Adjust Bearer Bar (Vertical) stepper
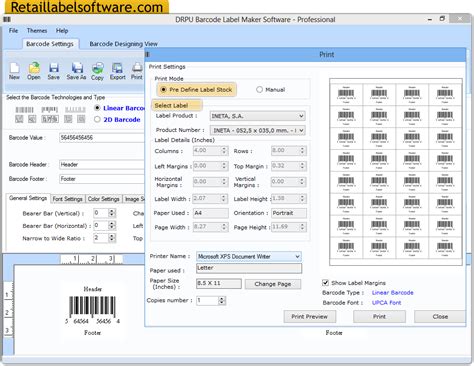Image resolution: width=474 pixels, height=366 pixels. [112, 213]
